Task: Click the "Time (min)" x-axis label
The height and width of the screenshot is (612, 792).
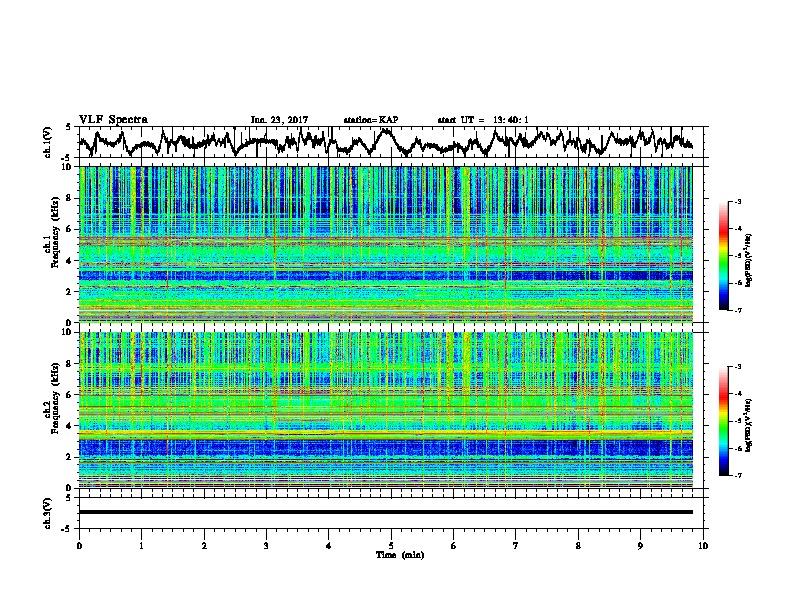Action: pos(400,555)
